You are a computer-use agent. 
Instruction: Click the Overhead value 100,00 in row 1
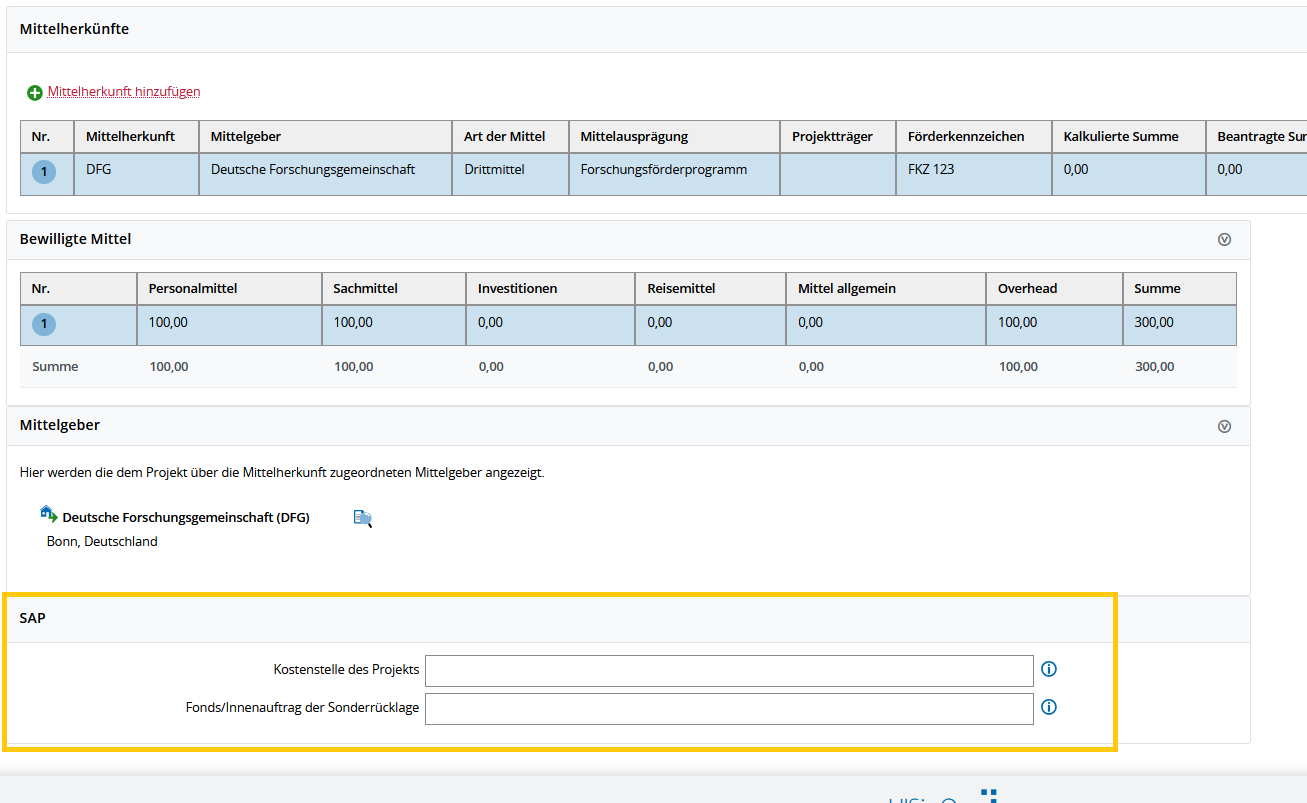1017,323
